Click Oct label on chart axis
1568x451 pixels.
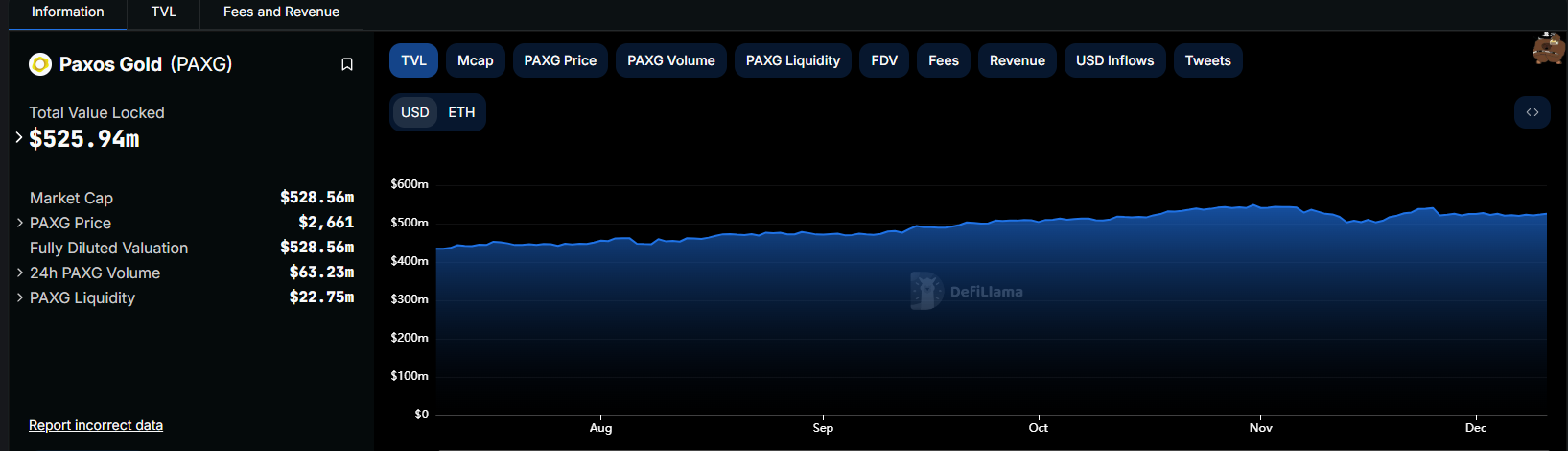pyautogui.click(x=1039, y=428)
